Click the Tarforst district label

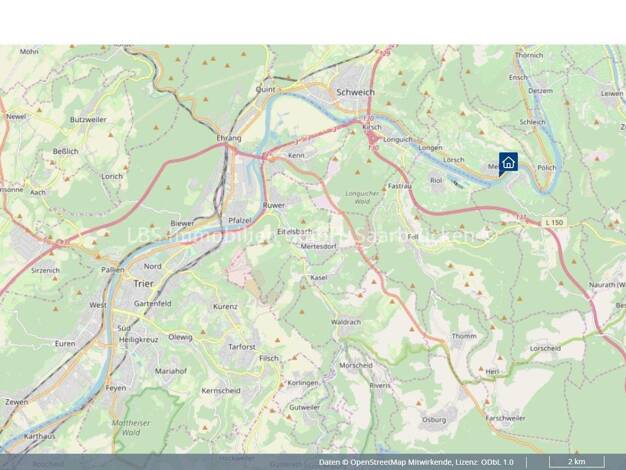(x=242, y=347)
